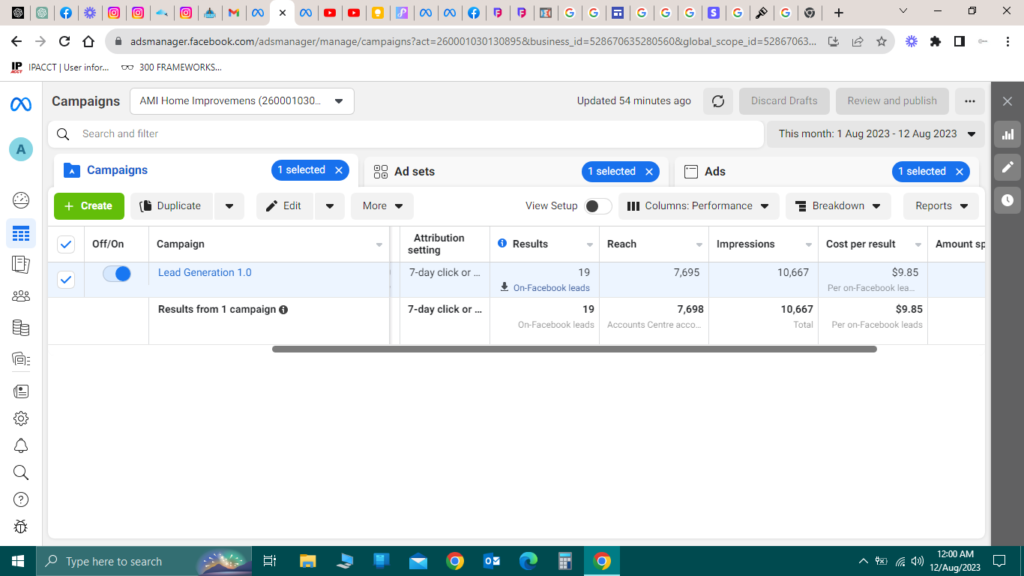Screen dimensions: 1024x576
Task: Switch to the Ad sets tab
Action: [x=415, y=171]
